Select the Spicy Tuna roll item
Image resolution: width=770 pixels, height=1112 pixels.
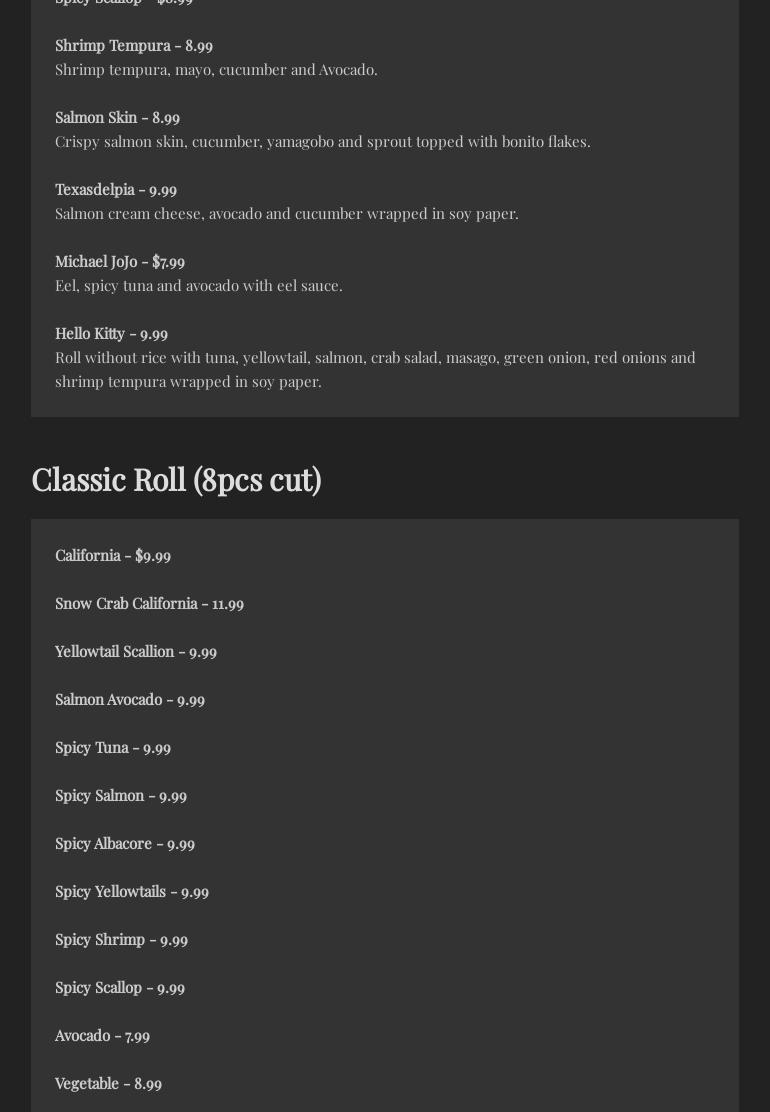113,747
